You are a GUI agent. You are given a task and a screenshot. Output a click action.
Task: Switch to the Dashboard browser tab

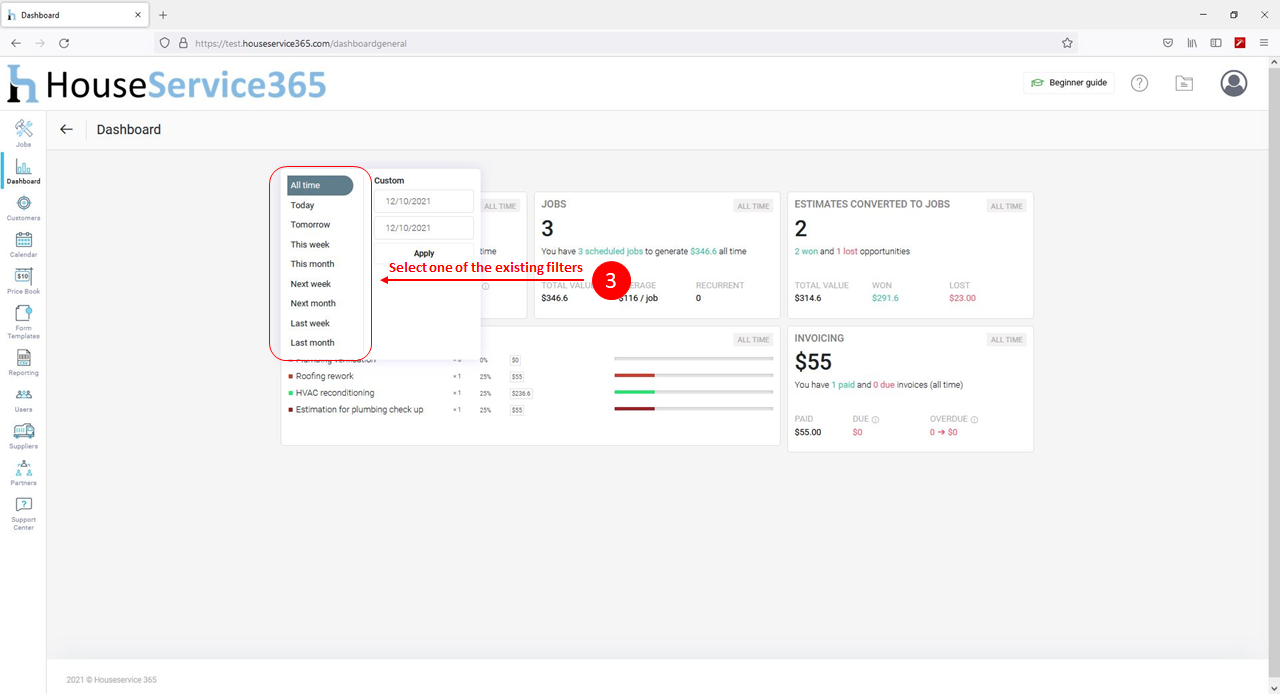[75, 15]
